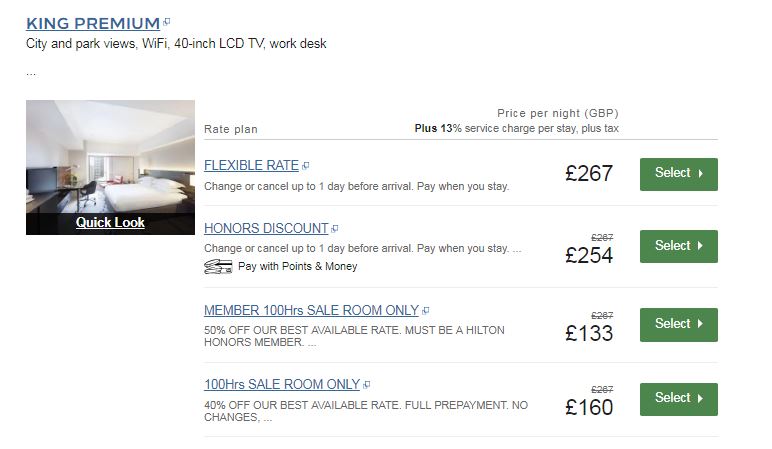
Task: Open the FLEXIBLE RATE plan link
Action: 251,165
